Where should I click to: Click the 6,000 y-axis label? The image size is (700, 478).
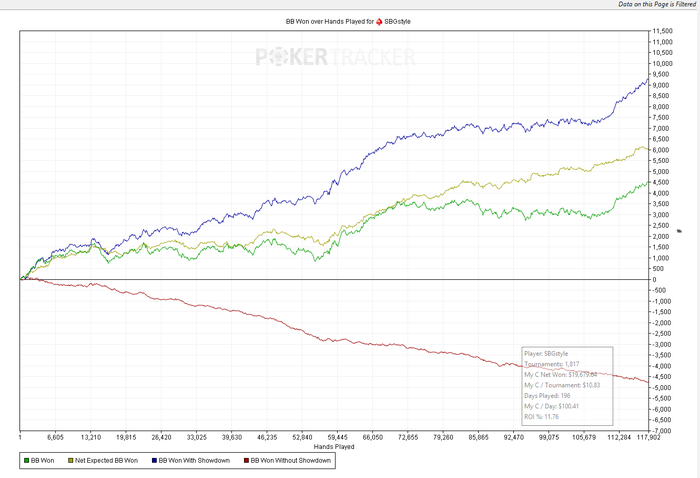[661, 150]
